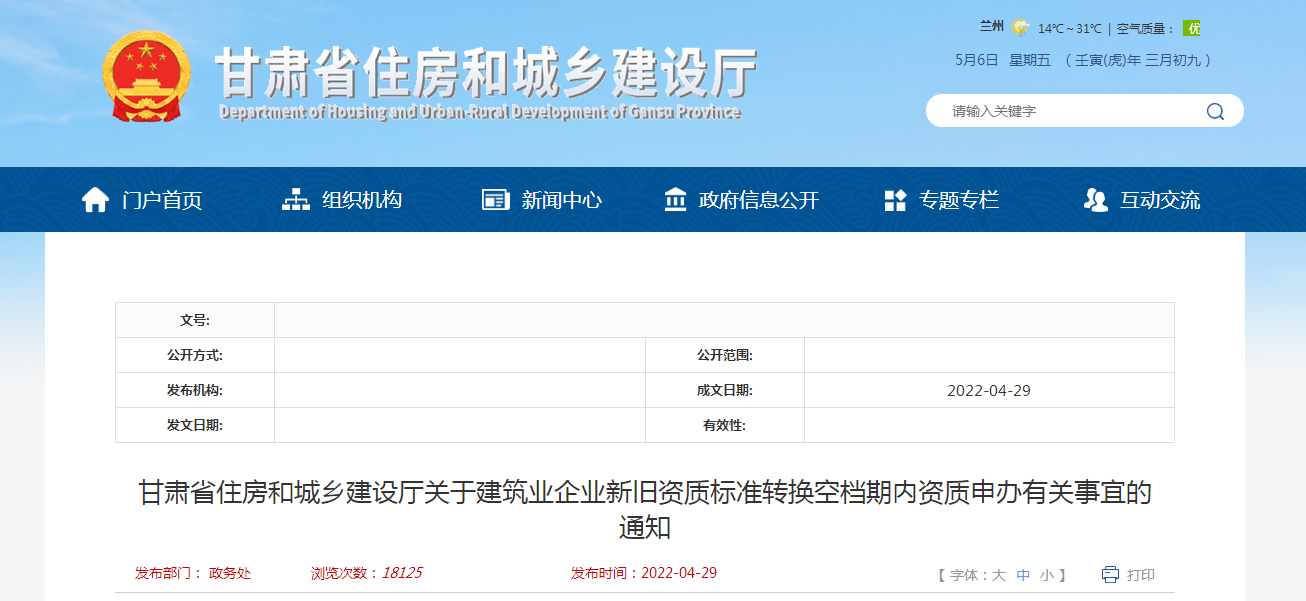Click the printer icon
Viewport: 1306px width, 601px height.
click(x=1110, y=574)
